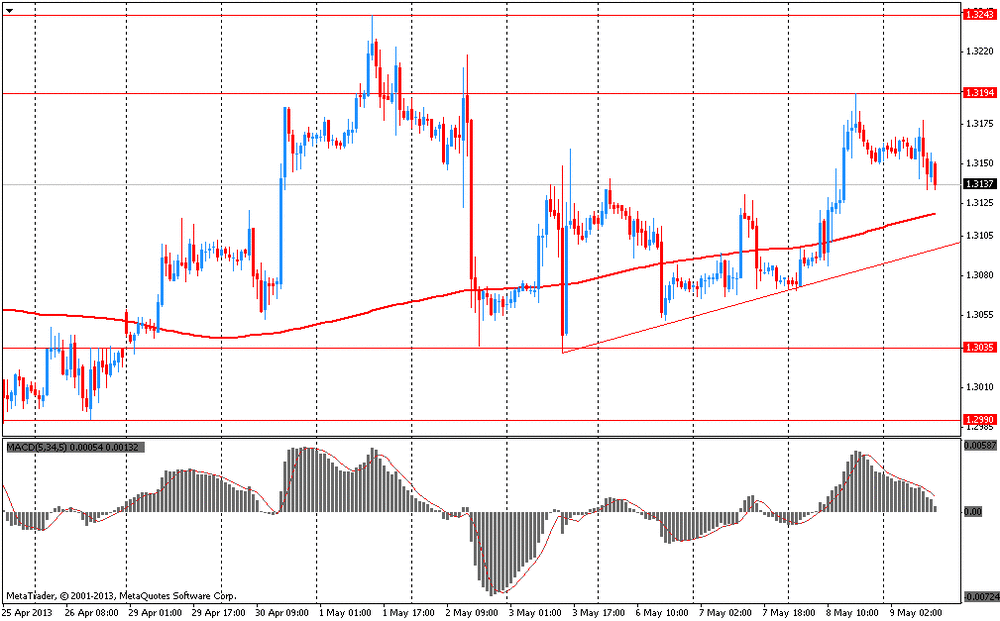
Task: Select the current price label 1.3137
Action: pos(979,184)
